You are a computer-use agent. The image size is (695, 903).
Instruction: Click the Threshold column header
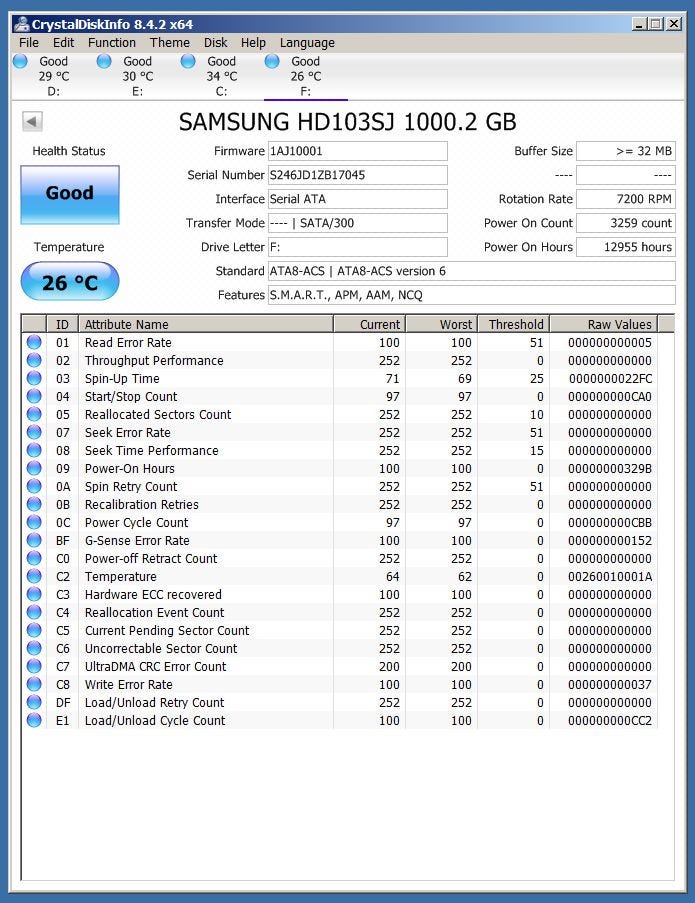click(x=514, y=324)
